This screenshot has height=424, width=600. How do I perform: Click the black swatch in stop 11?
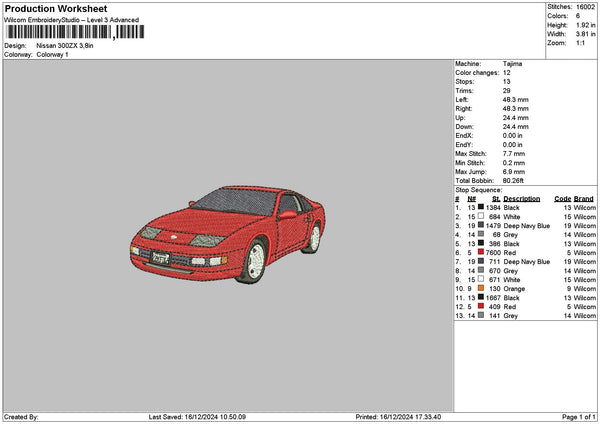pos(481,297)
